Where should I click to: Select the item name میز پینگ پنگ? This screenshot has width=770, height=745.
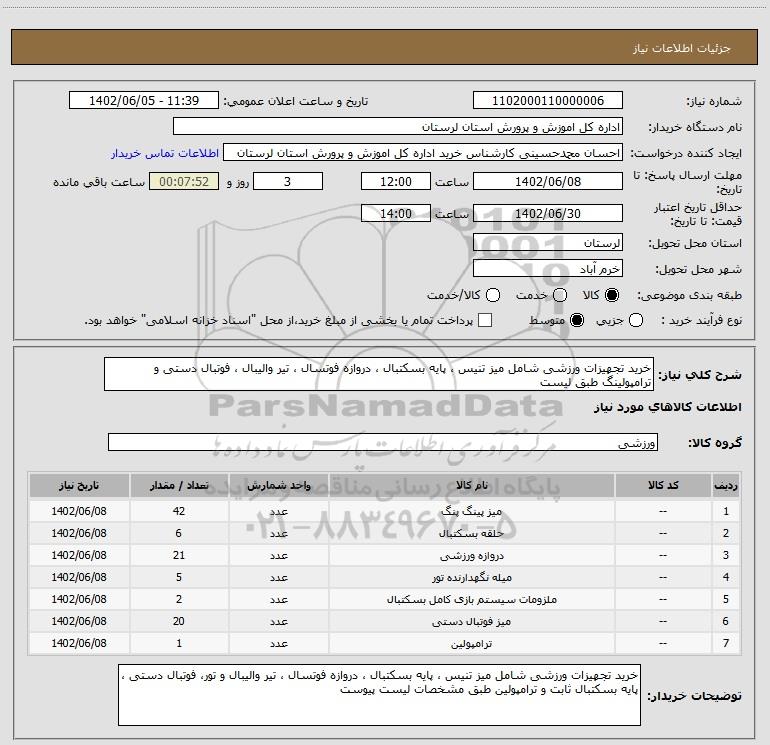[471, 511]
